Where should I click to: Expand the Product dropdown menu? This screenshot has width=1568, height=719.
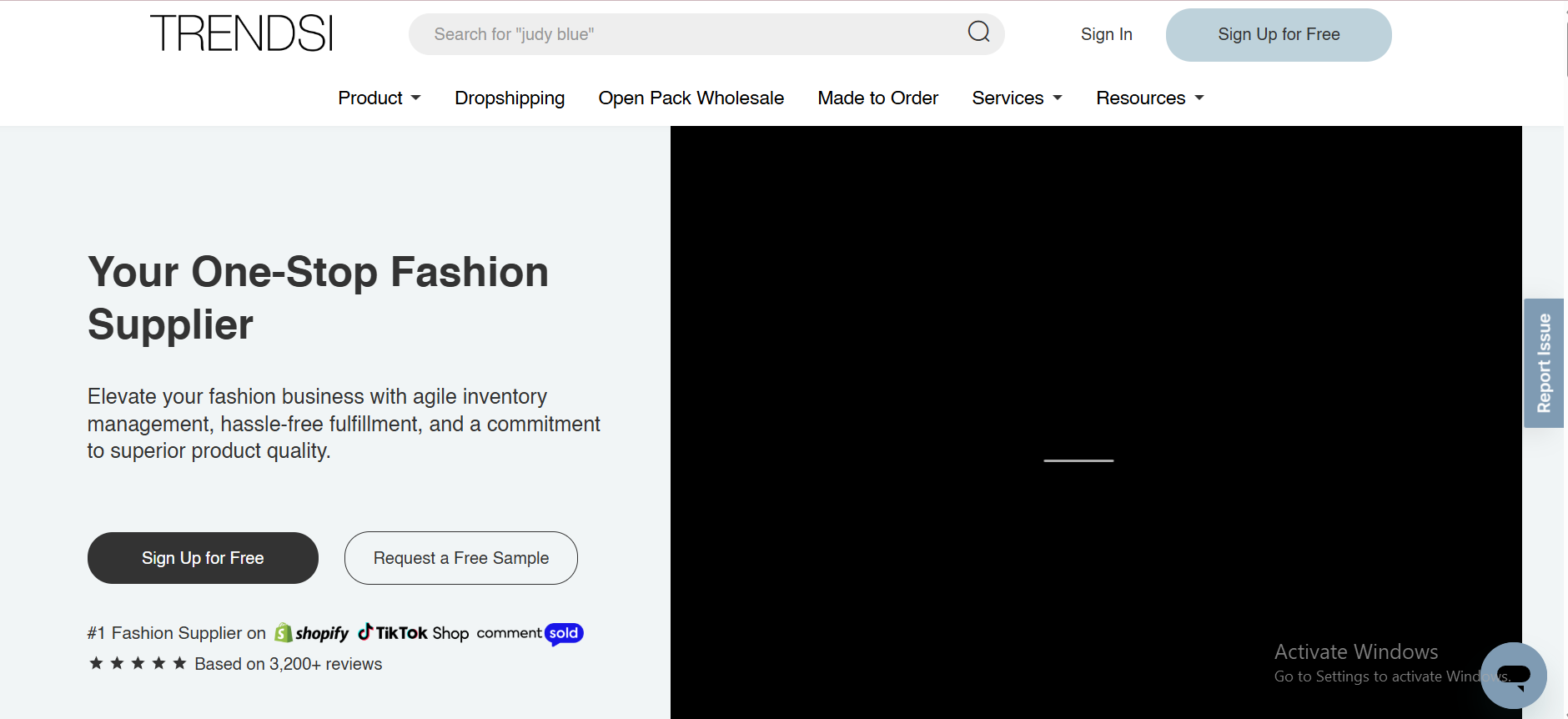pyautogui.click(x=379, y=98)
